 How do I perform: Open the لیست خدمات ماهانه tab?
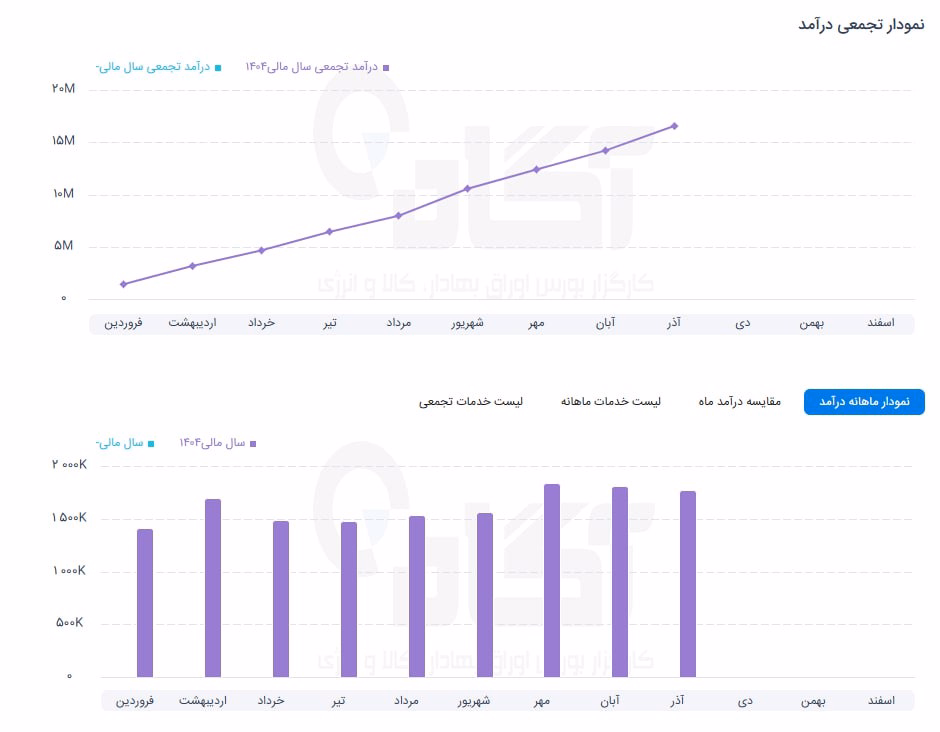(x=610, y=402)
